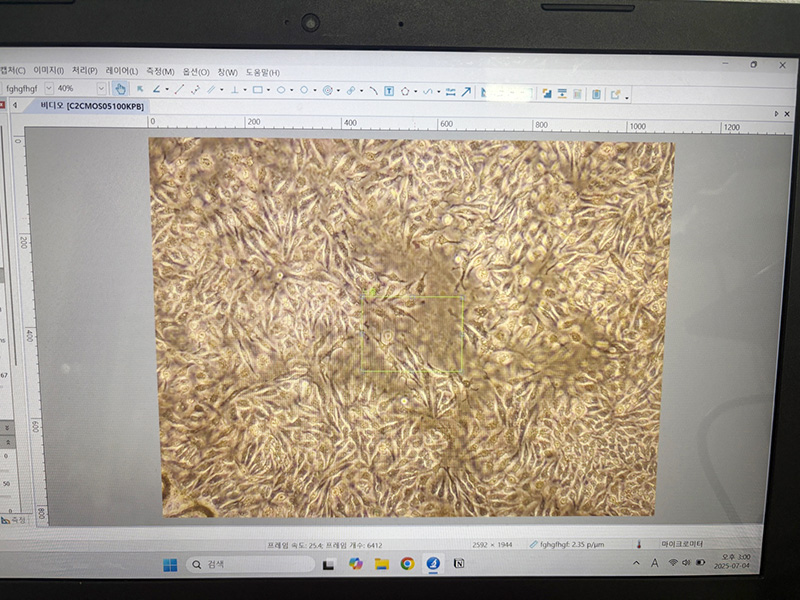Image resolution: width=800 pixels, height=600 pixels.
Task: Open the fghgfhgf calibration dropdown
Action: tap(49, 88)
